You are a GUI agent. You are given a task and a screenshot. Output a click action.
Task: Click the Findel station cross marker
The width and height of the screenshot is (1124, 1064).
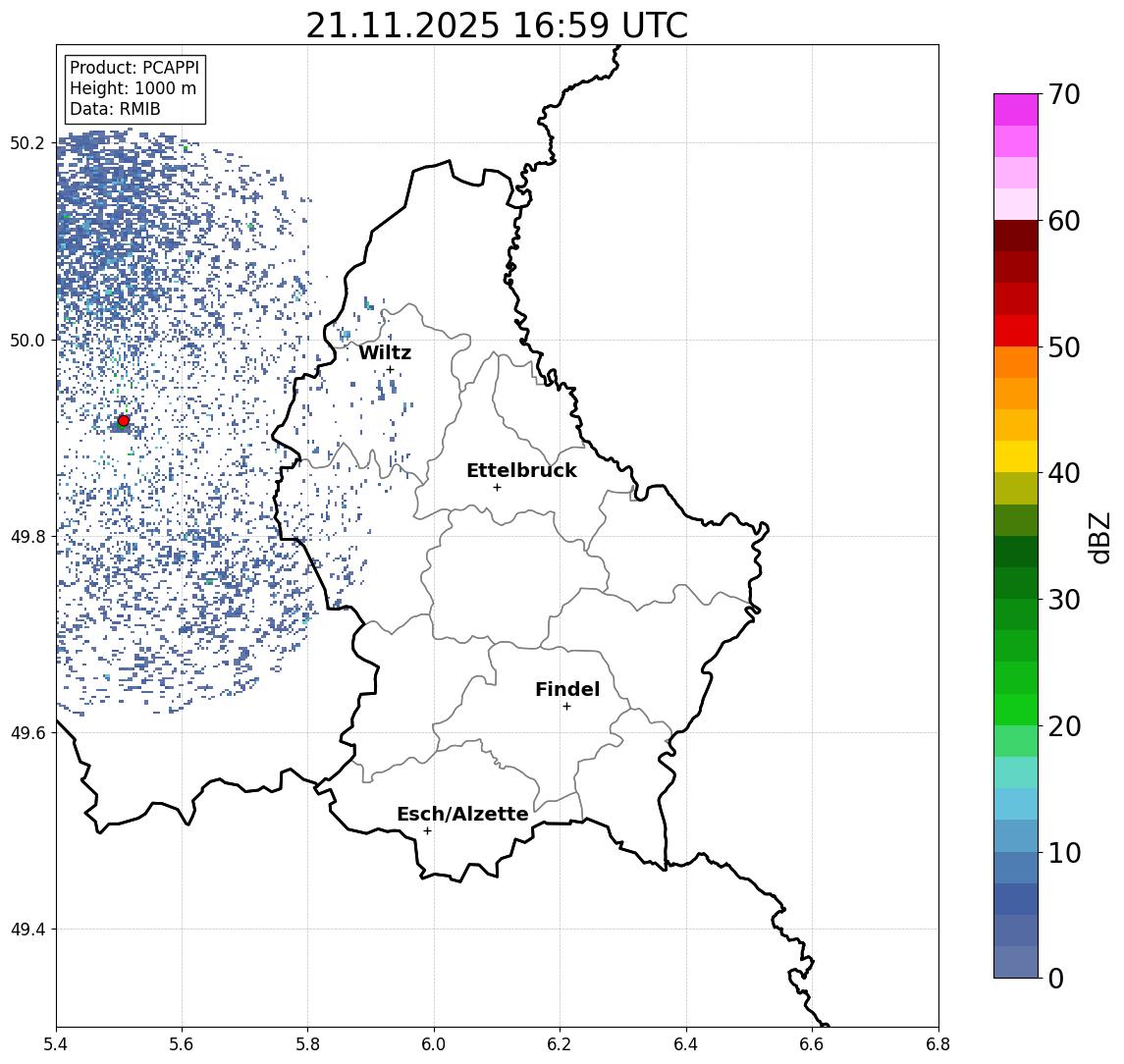click(x=566, y=707)
